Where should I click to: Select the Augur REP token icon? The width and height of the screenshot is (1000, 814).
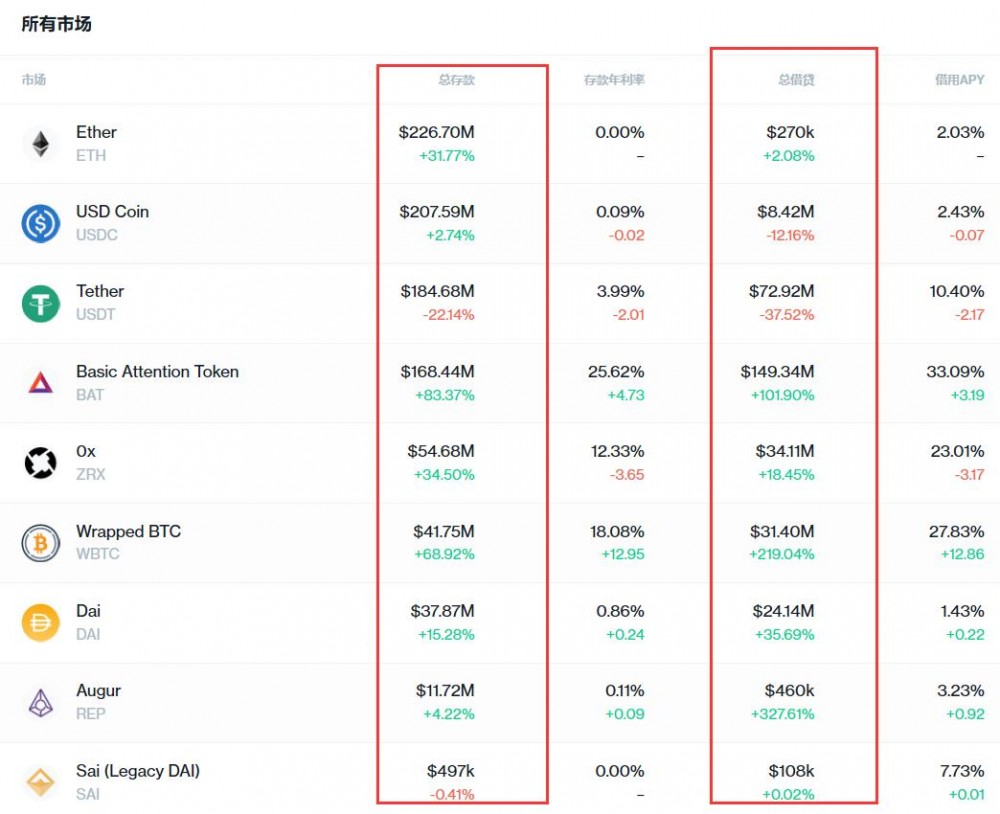pos(40,702)
